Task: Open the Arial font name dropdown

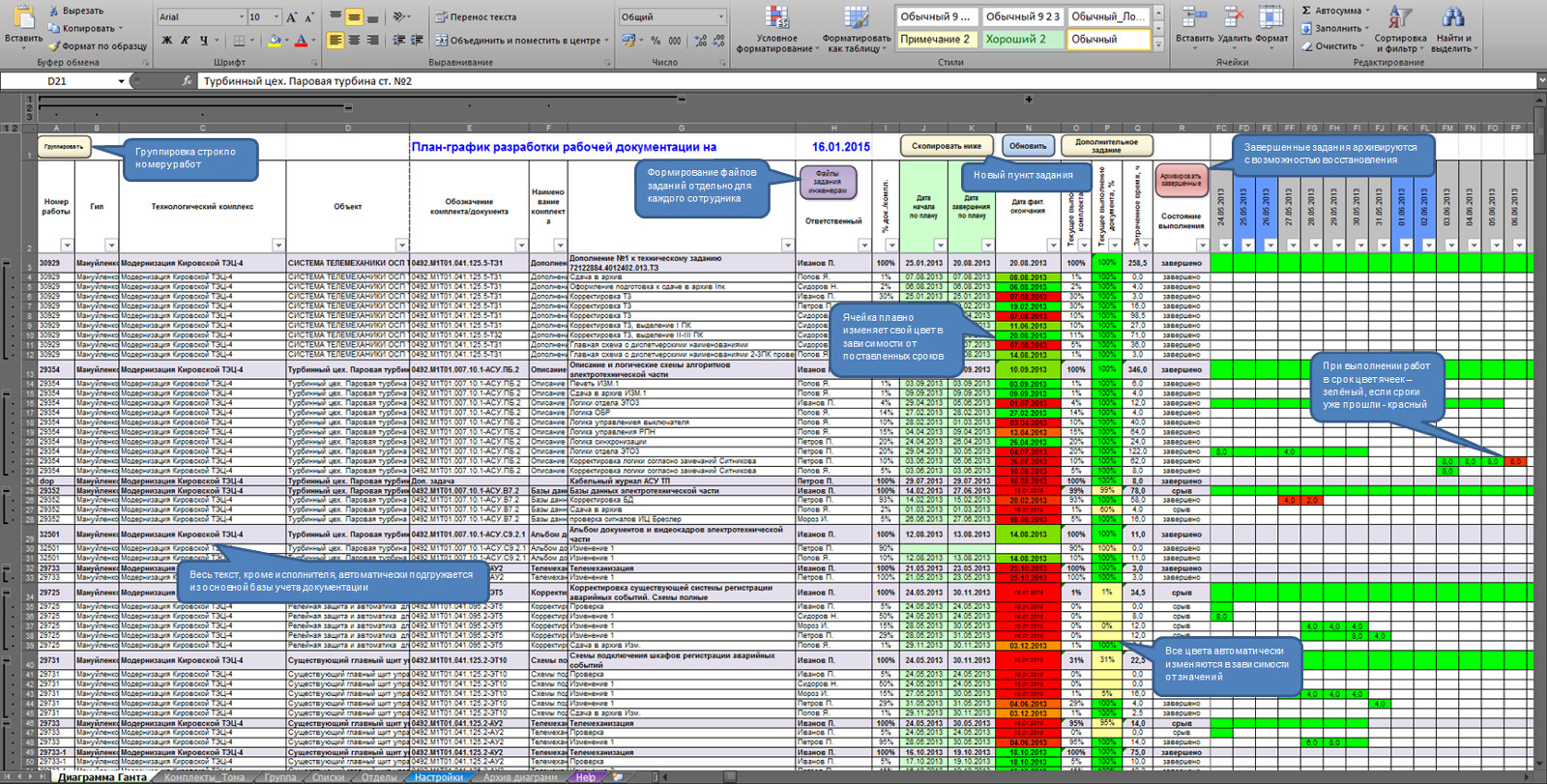Action: 241,17
